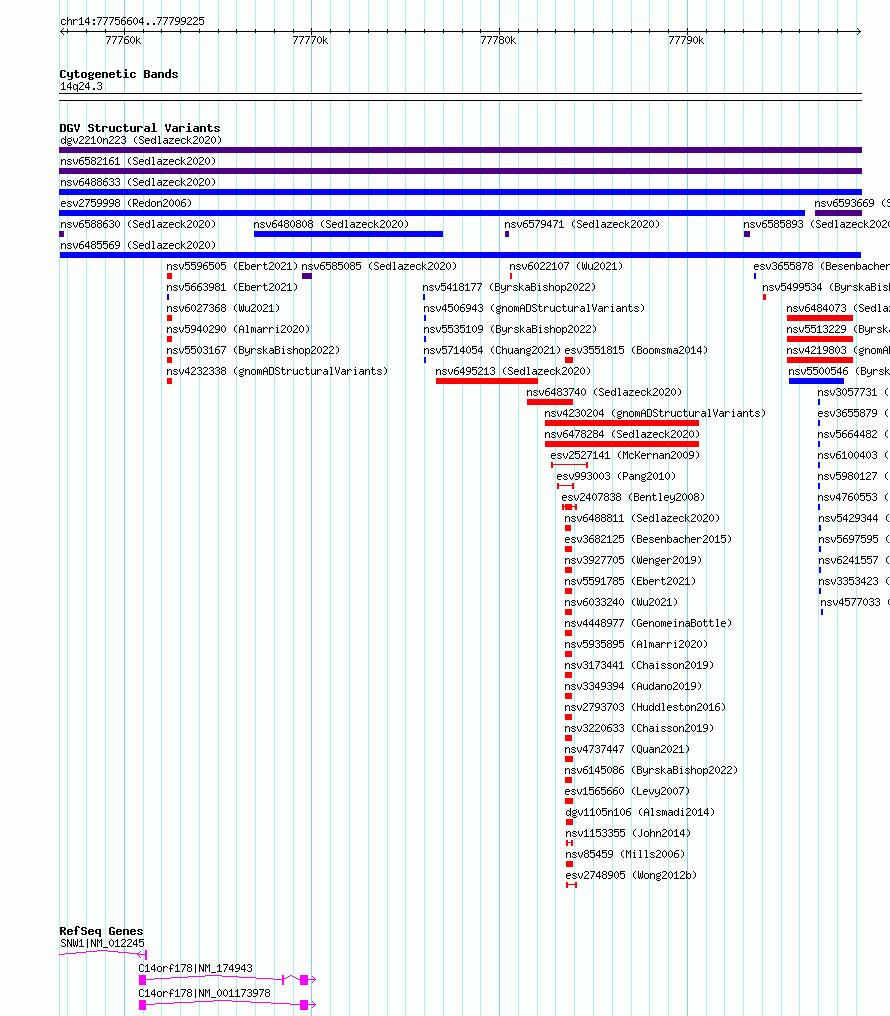Open nsv6488811 (Sedlazeck2020) variant
Screen dimensions: 890x1016
coord(642,518)
